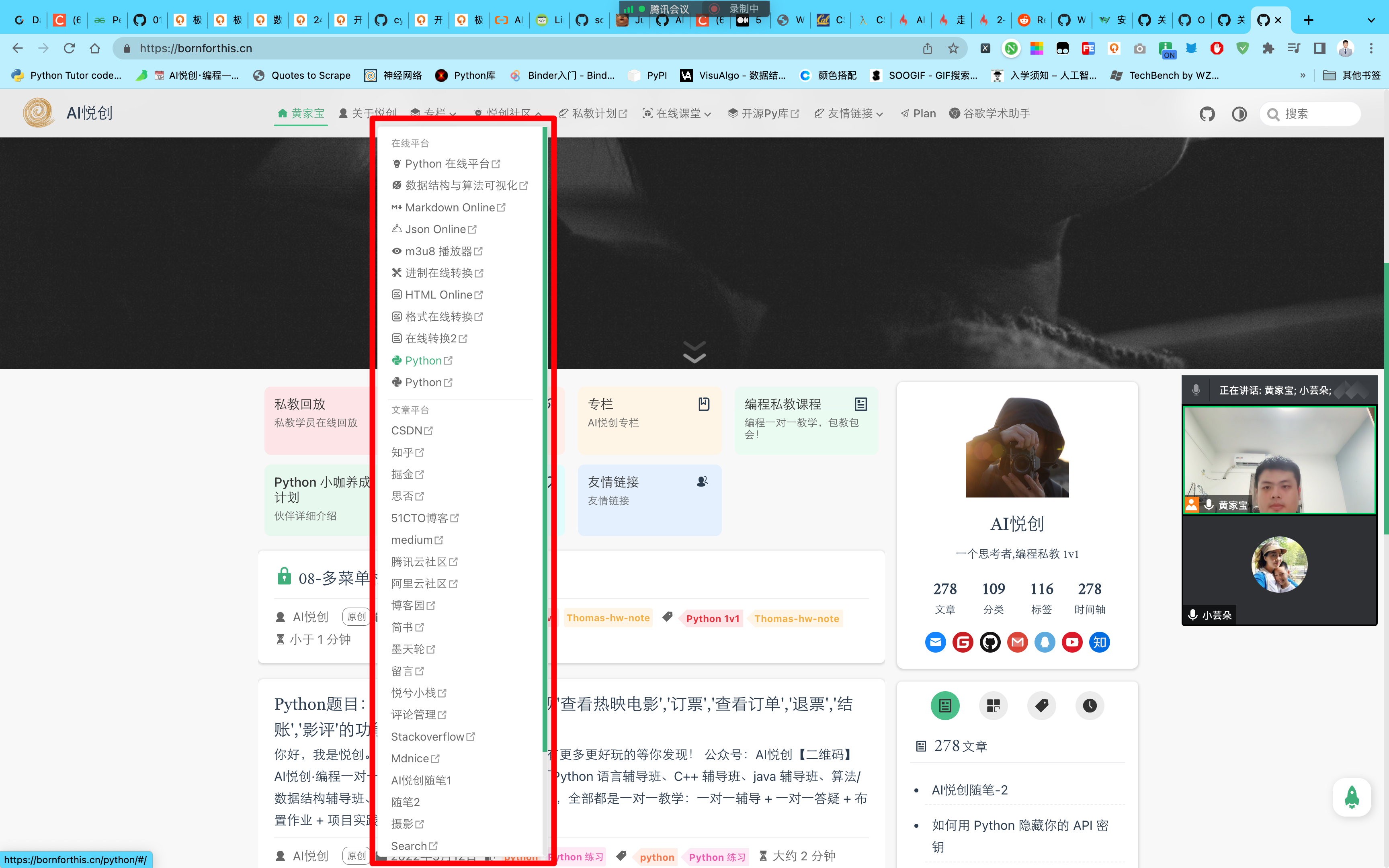Click the AI悦创 spiral logo in the header
Image resolution: width=1389 pixels, height=868 pixels.
coord(39,113)
